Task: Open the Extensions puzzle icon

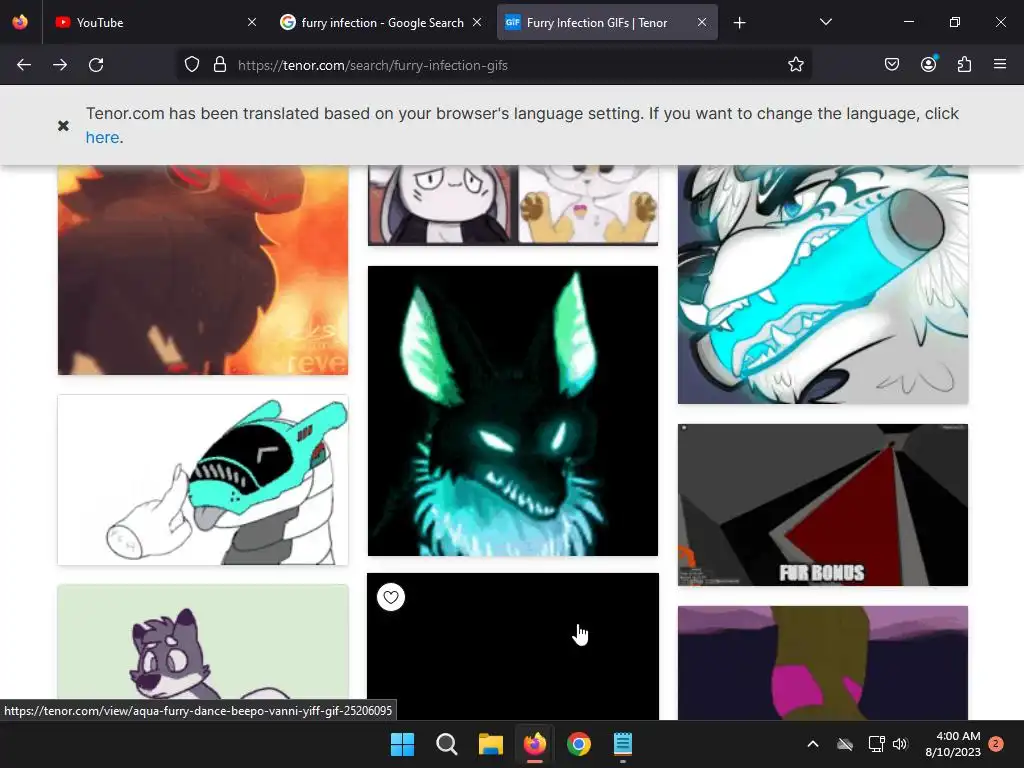Action: (964, 65)
